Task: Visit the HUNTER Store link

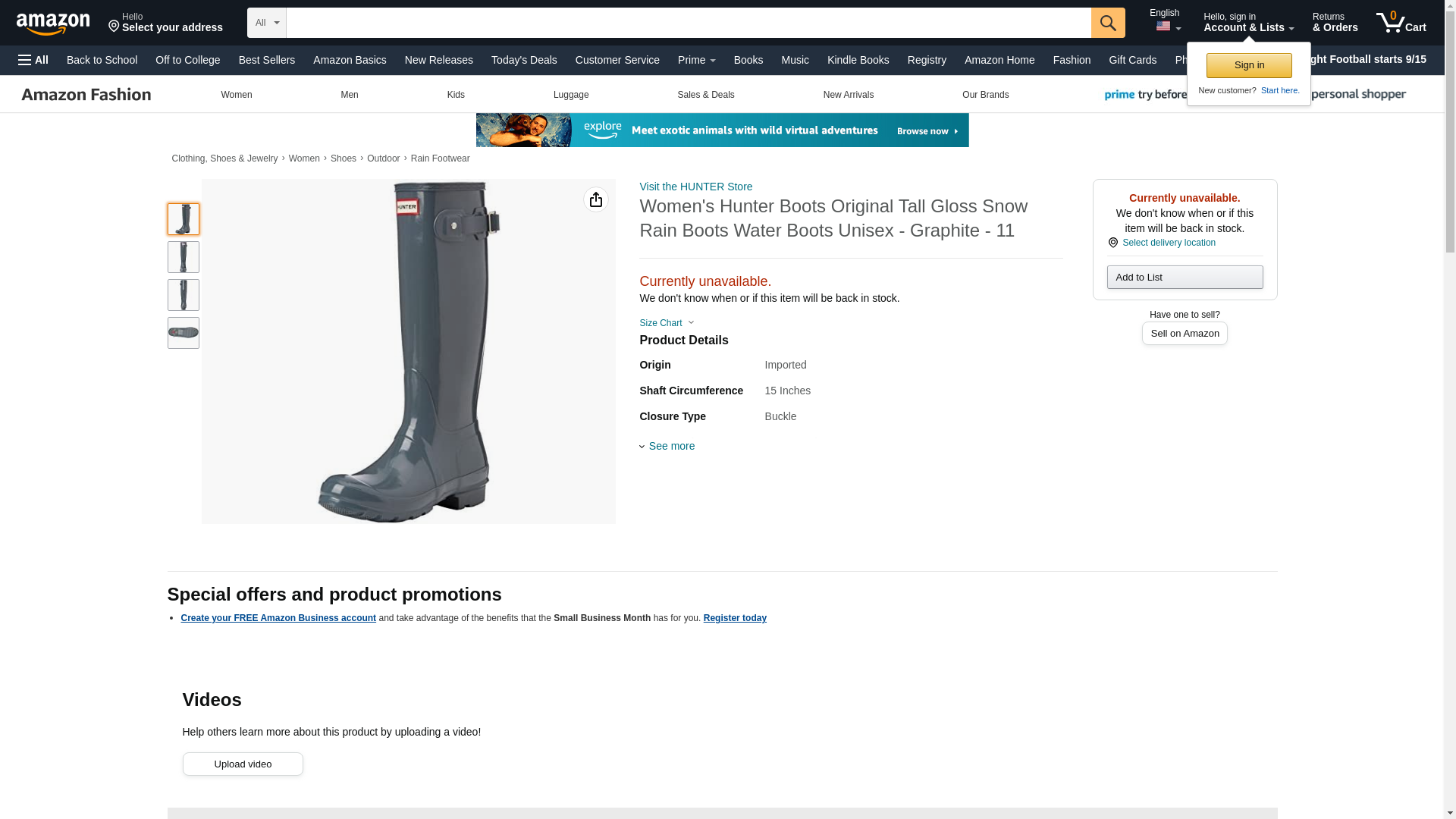Action: [x=696, y=187]
